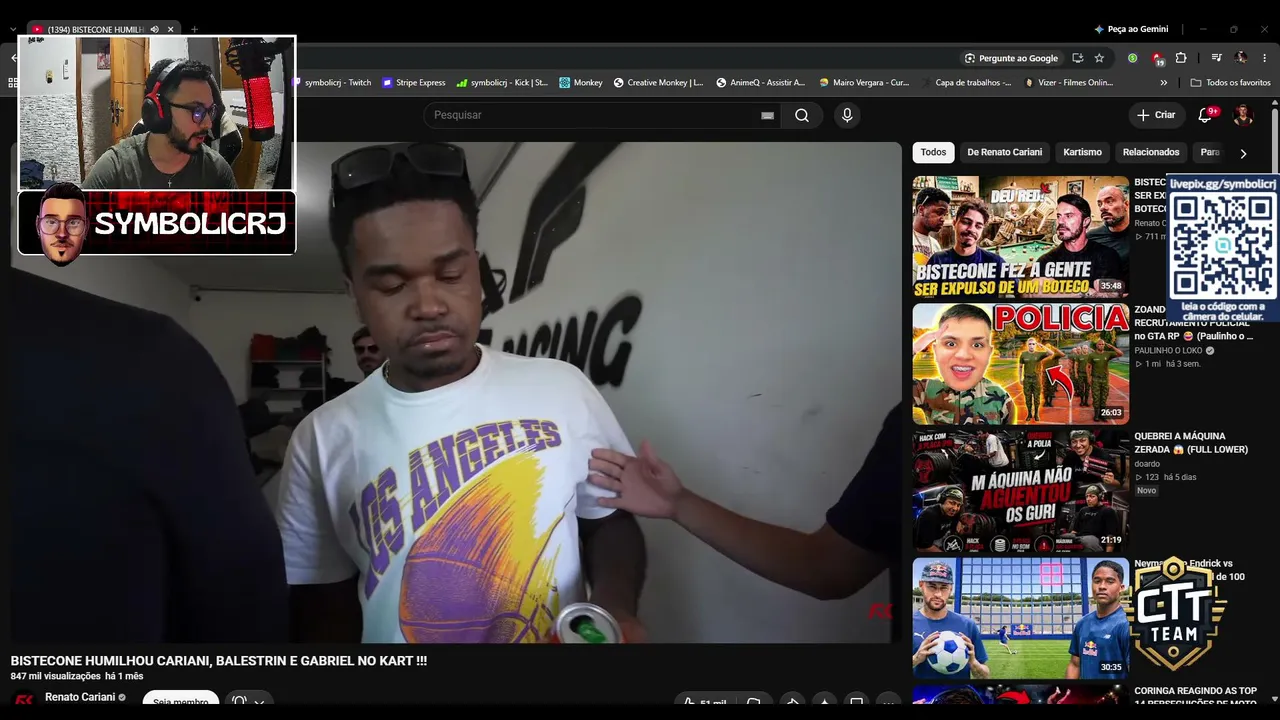This screenshot has height=720, width=1280.
Task: Mute the tab using the speaker icon
Action: tap(154, 29)
